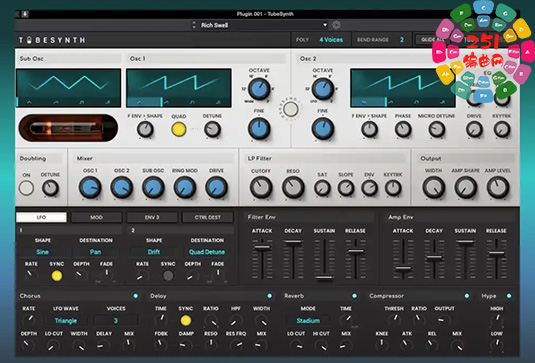Click the BEND RANGE value 2
This screenshot has height=363, width=535.
(x=402, y=40)
